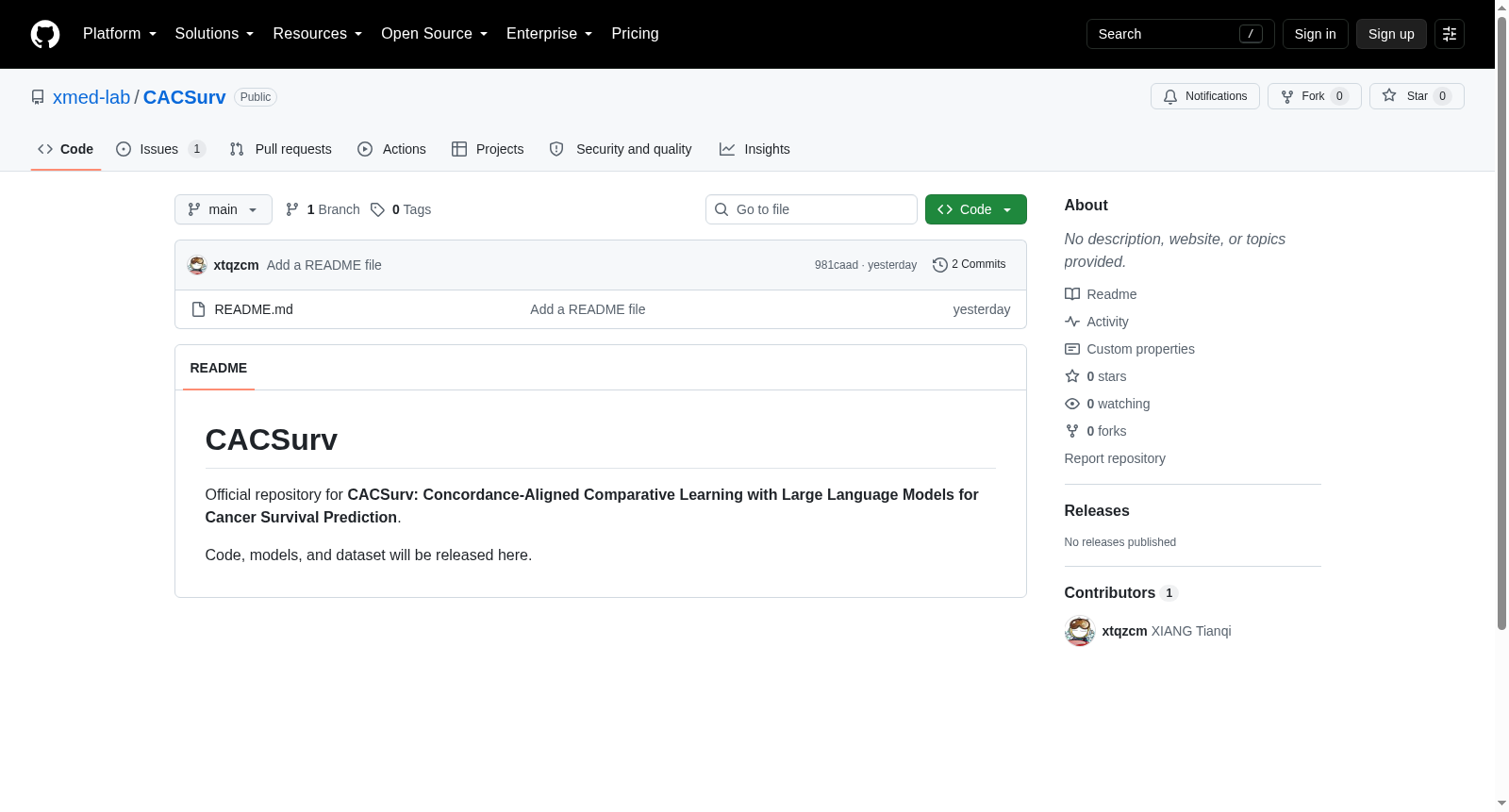Go to the GitHub homepage logo
1509x812 pixels.
pos(45,34)
